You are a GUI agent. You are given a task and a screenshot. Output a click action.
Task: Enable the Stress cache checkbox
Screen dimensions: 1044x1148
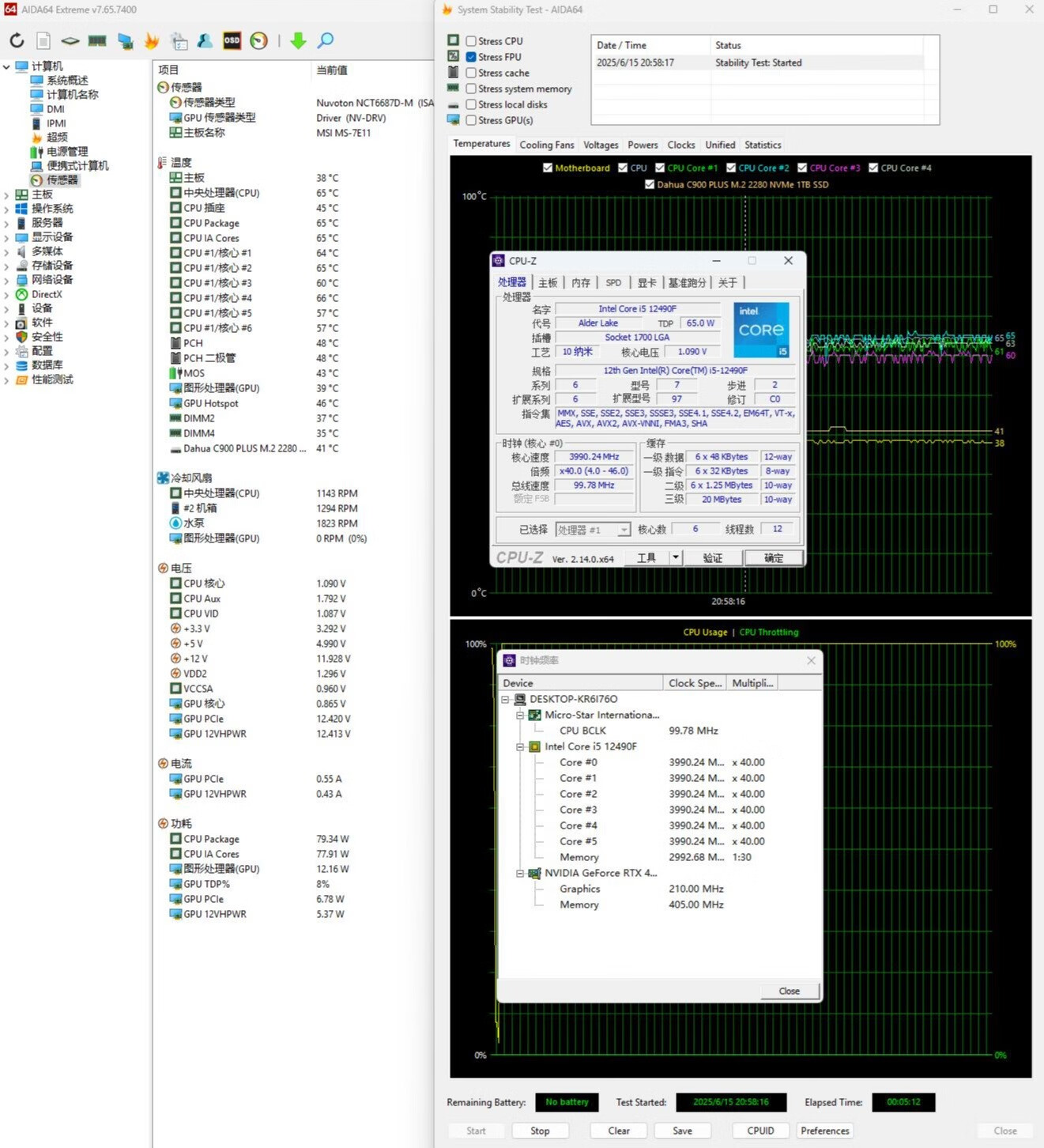(471, 73)
